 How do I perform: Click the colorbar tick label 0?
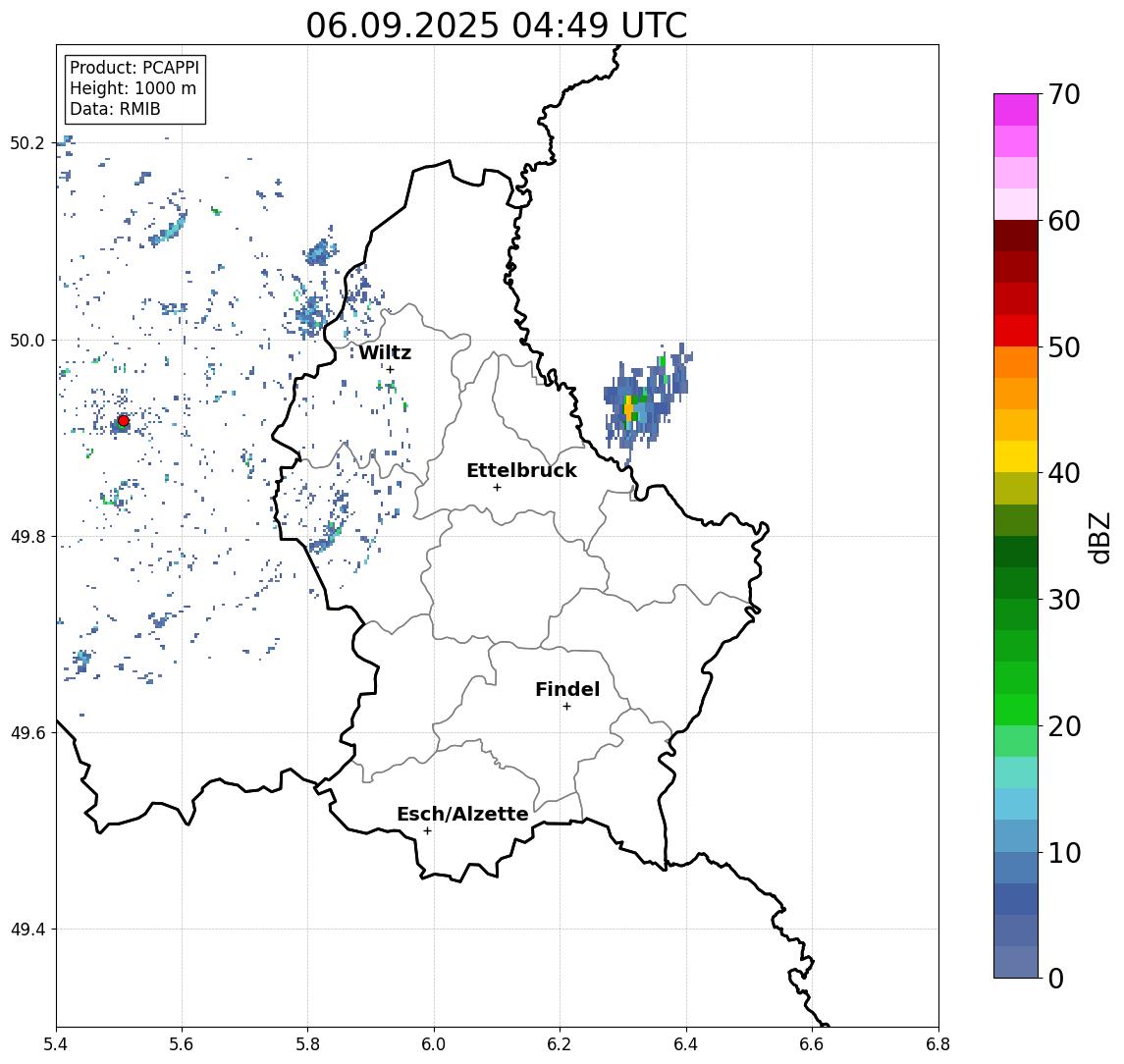pyautogui.click(x=1056, y=978)
